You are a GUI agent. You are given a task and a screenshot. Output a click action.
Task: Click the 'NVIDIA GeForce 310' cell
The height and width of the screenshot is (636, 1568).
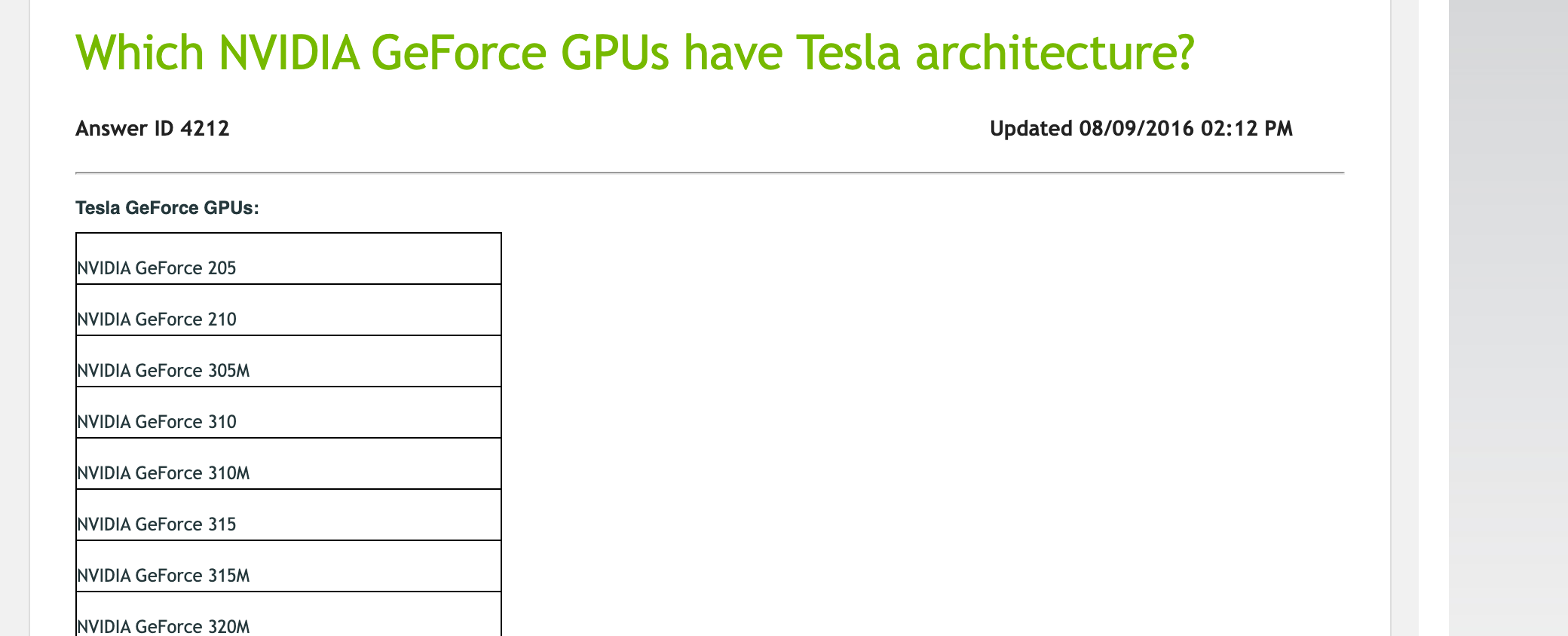pos(289,413)
